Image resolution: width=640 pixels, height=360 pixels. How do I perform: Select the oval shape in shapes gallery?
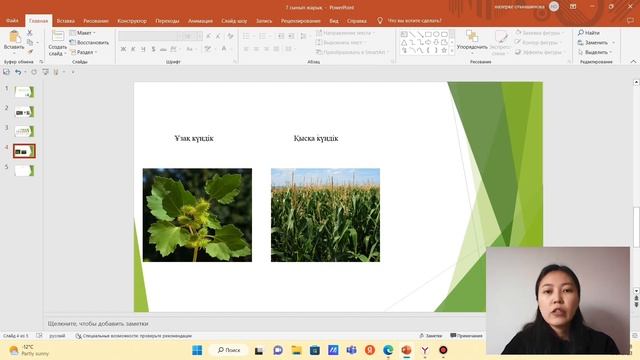[436, 34]
